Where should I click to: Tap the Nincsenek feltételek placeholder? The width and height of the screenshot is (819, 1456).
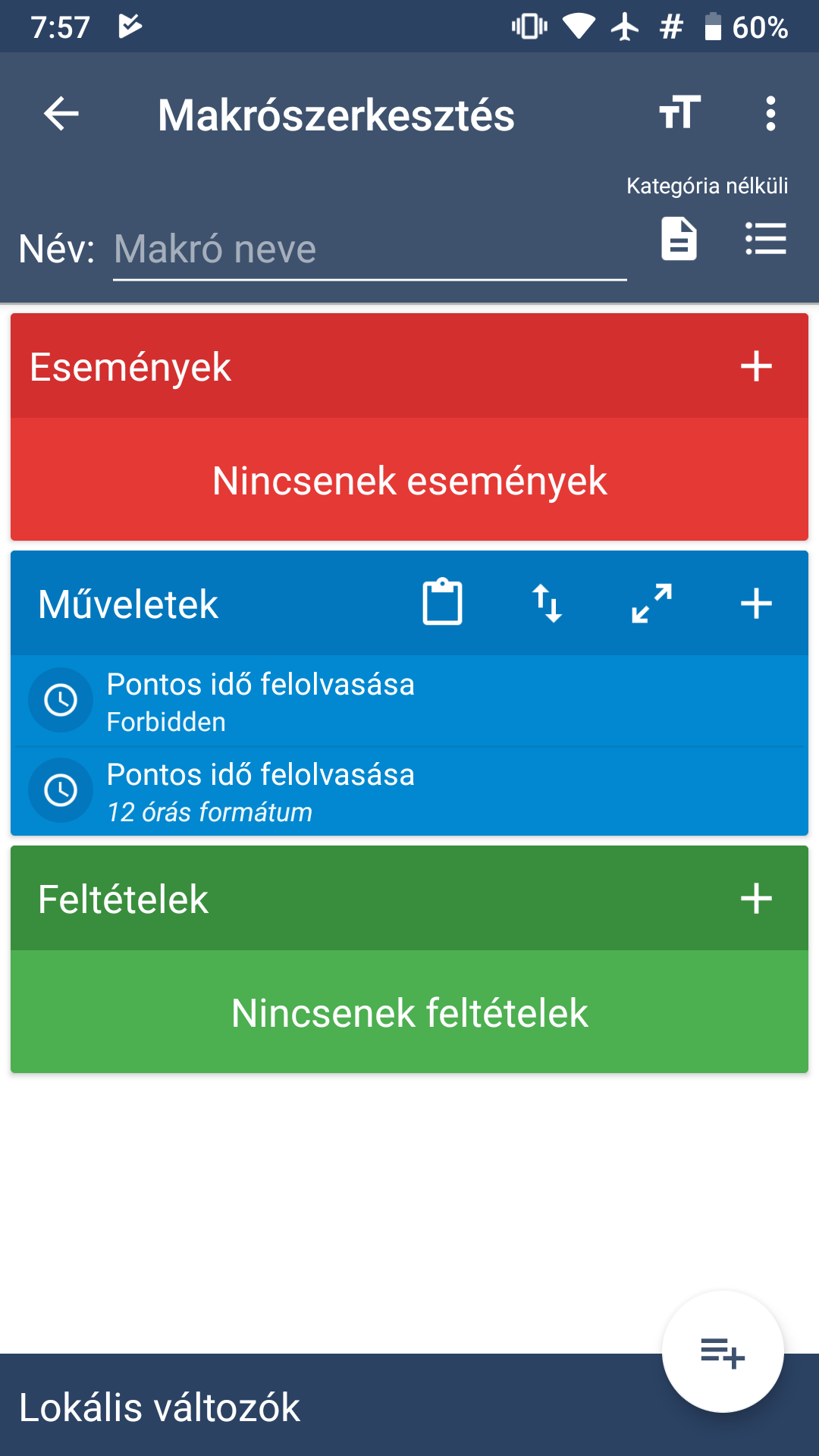click(409, 1013)
